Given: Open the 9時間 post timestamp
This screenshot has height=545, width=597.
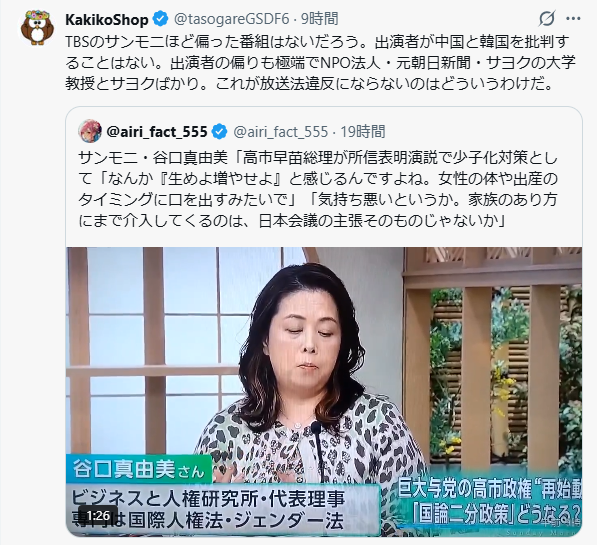Looking at the screenshot, I should click(x=320, y=19).
